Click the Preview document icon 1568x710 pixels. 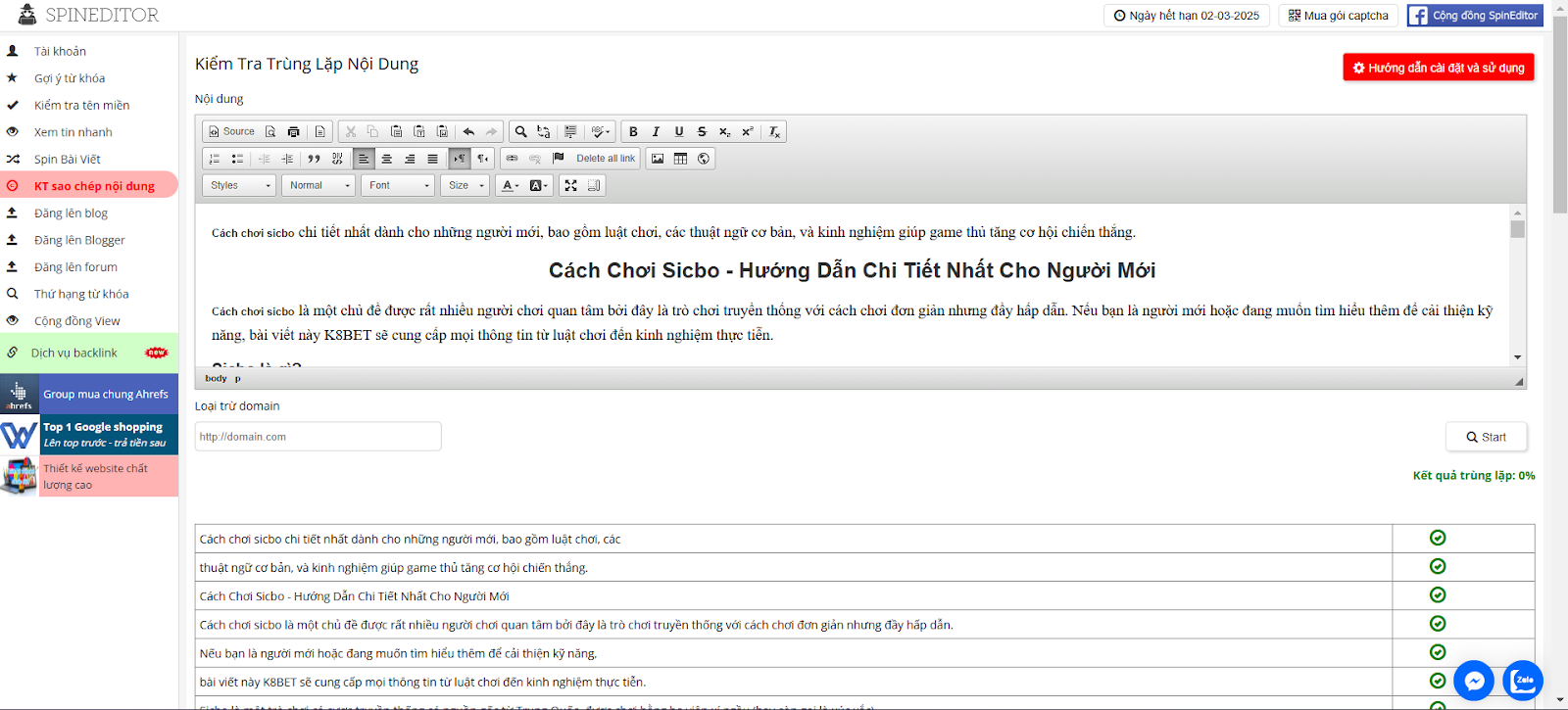tap(270, 131)
